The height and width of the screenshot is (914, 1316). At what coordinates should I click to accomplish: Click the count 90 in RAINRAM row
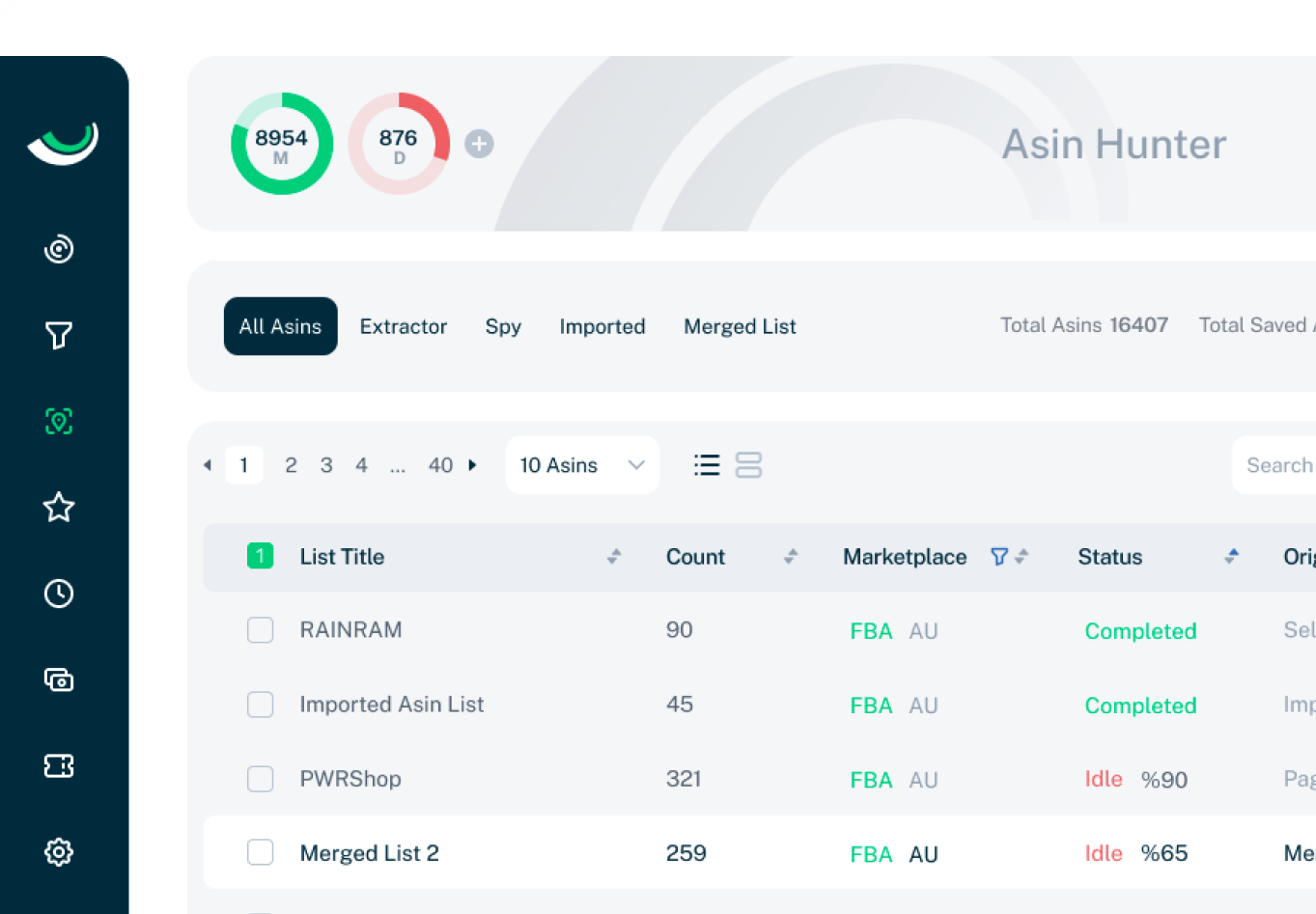point(680,630)
